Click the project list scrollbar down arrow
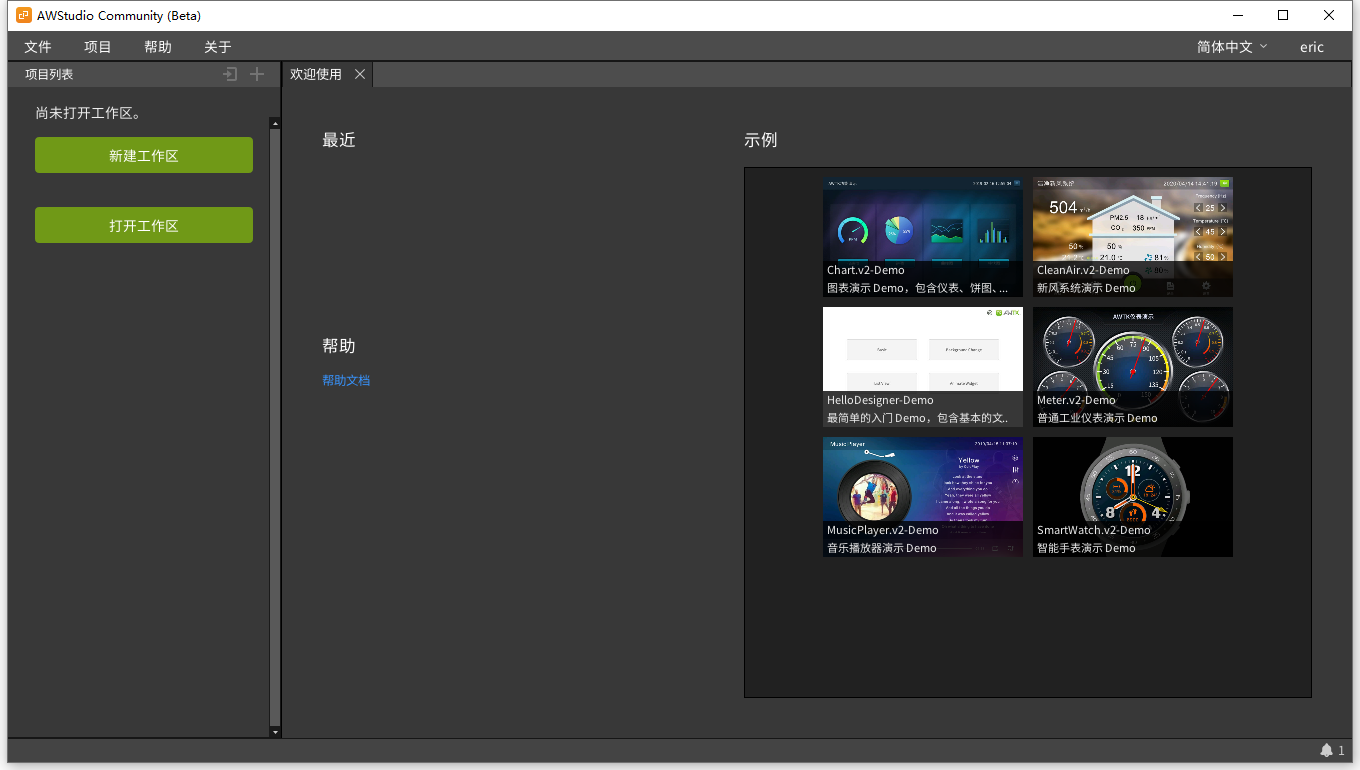 275,732
